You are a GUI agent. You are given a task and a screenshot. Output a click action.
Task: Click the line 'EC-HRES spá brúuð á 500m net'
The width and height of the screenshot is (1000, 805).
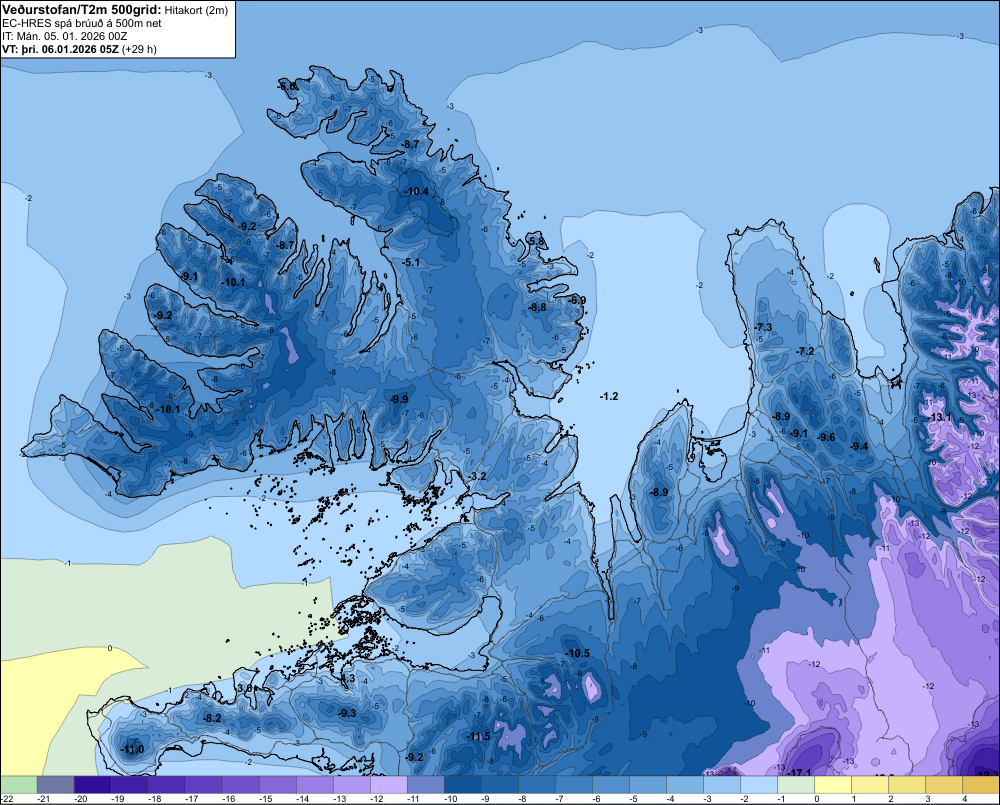[x=82, y=23]
